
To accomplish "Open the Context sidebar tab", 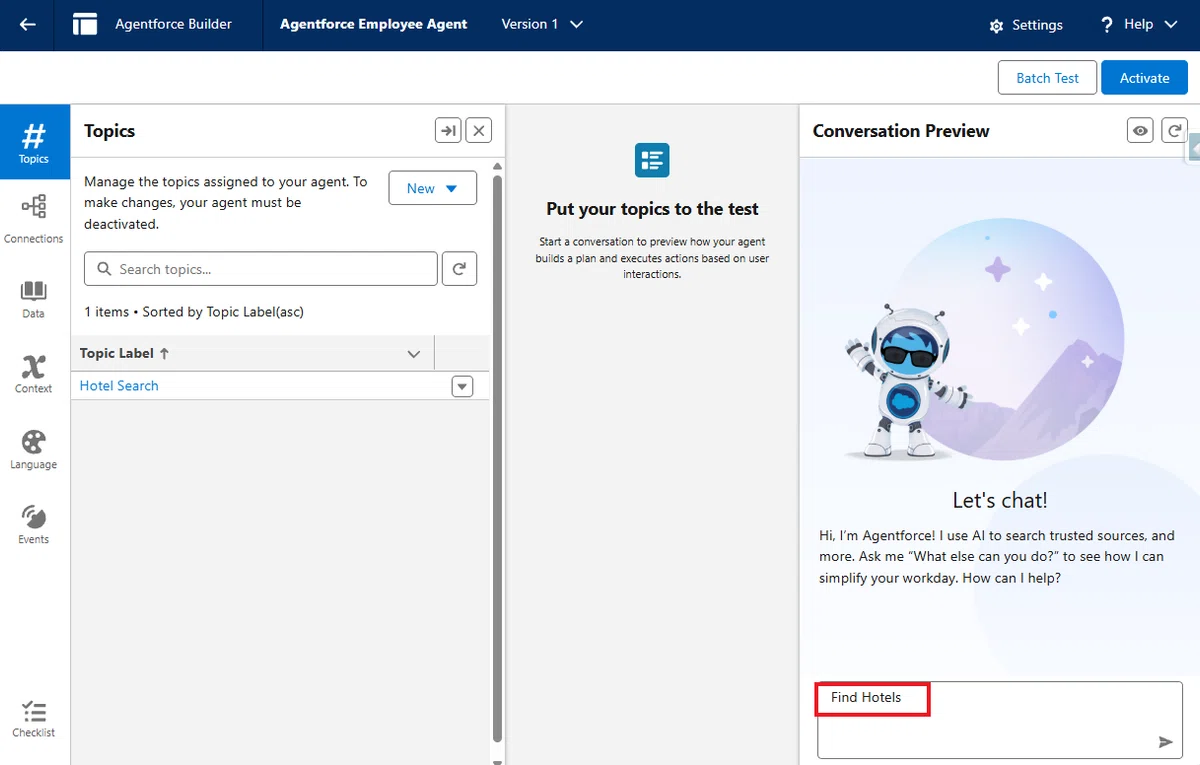I will [x=34, y=374].
